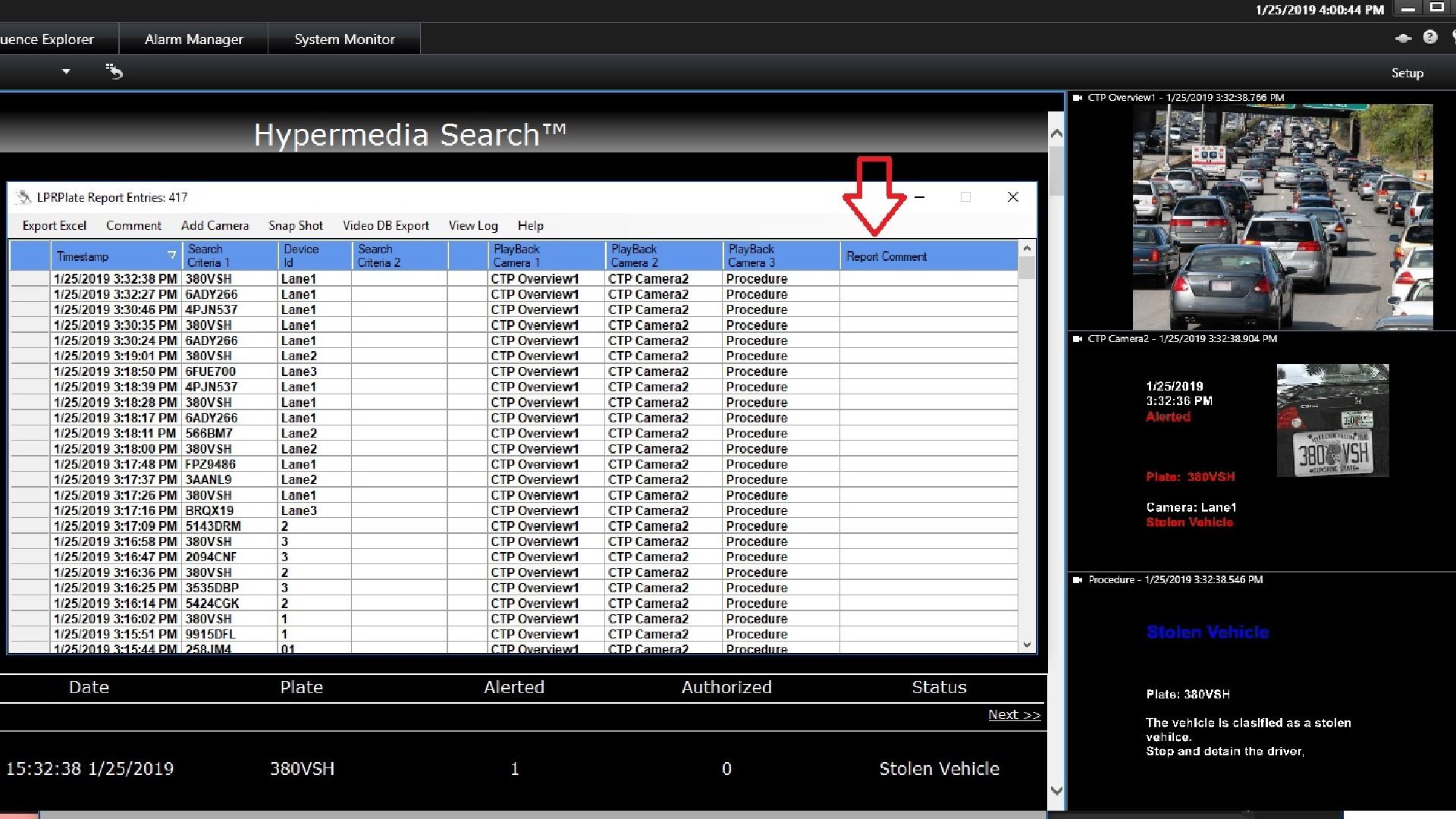Click plate 9915DFL in the report table
Viewport: 1456px width, 819px height.
pos(211,634)
